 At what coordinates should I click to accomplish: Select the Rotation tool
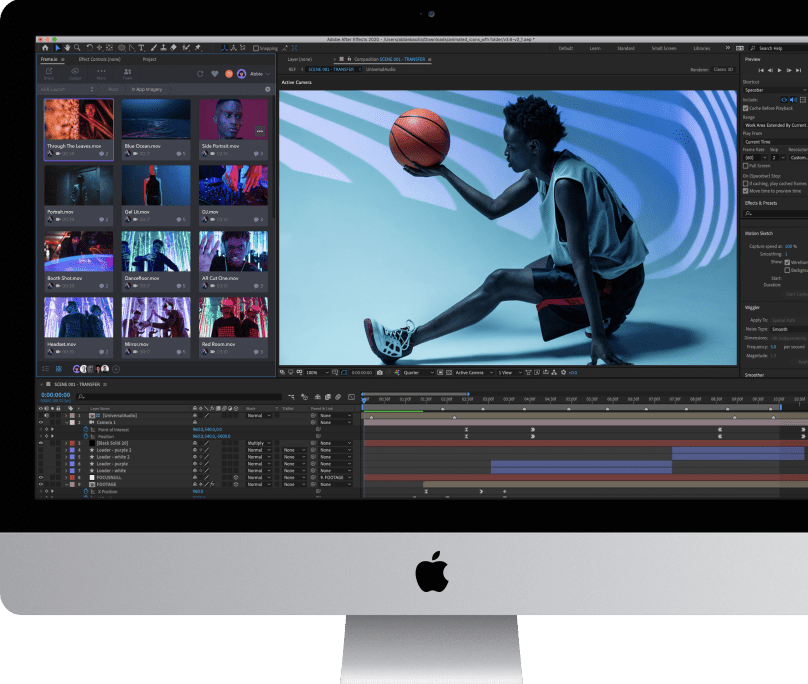(x=90, y=48)
